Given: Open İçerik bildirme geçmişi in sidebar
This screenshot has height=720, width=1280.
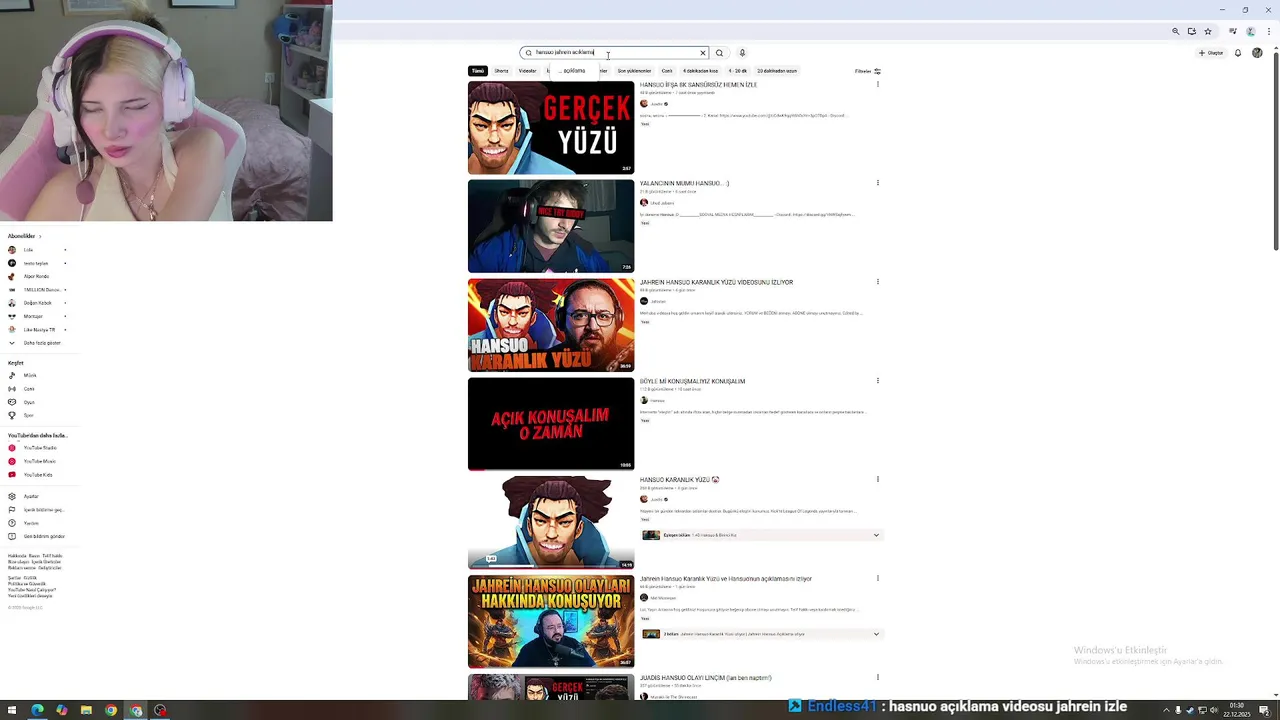Looking at the screenshot, I should pos(38,510).
